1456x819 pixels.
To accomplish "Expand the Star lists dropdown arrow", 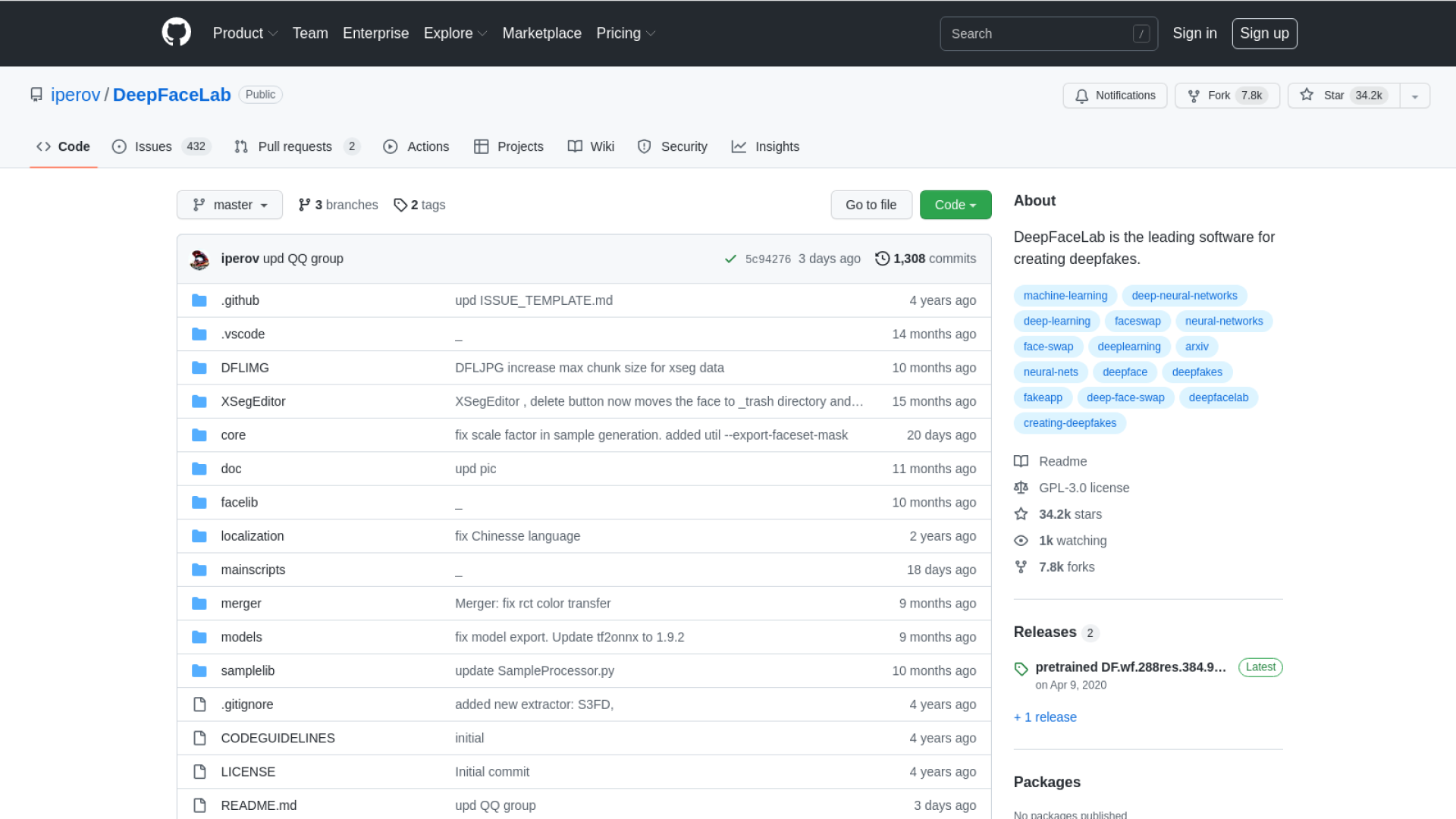I will coord(1414,96).
